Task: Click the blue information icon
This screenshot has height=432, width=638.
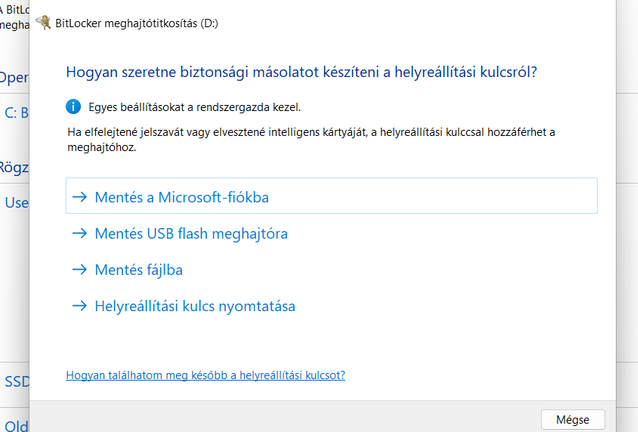Action: coord(73,106)
